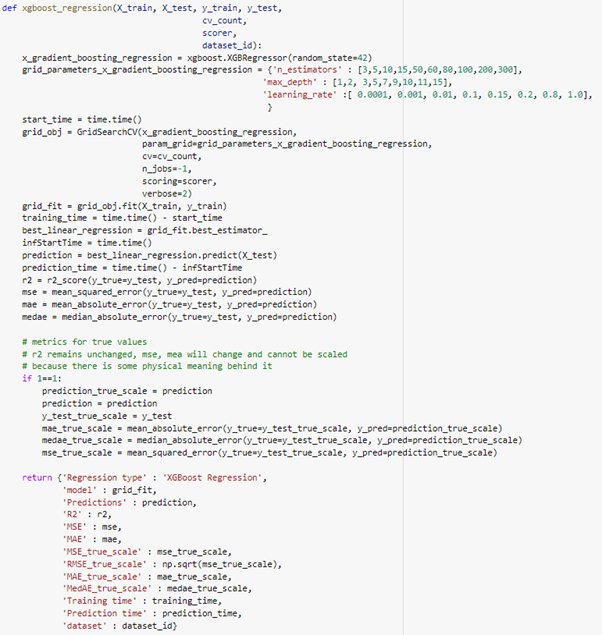Click the 'MSE' : mse, entry
Screen dimensions: 602x635
(x=92, y=527)
